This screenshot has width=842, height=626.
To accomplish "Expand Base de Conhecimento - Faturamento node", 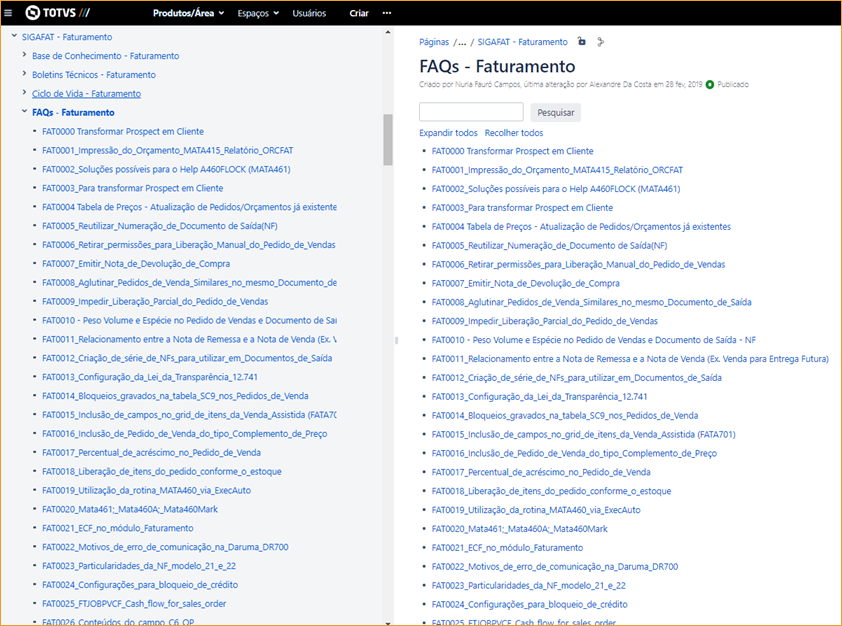I will click(24, 55).
